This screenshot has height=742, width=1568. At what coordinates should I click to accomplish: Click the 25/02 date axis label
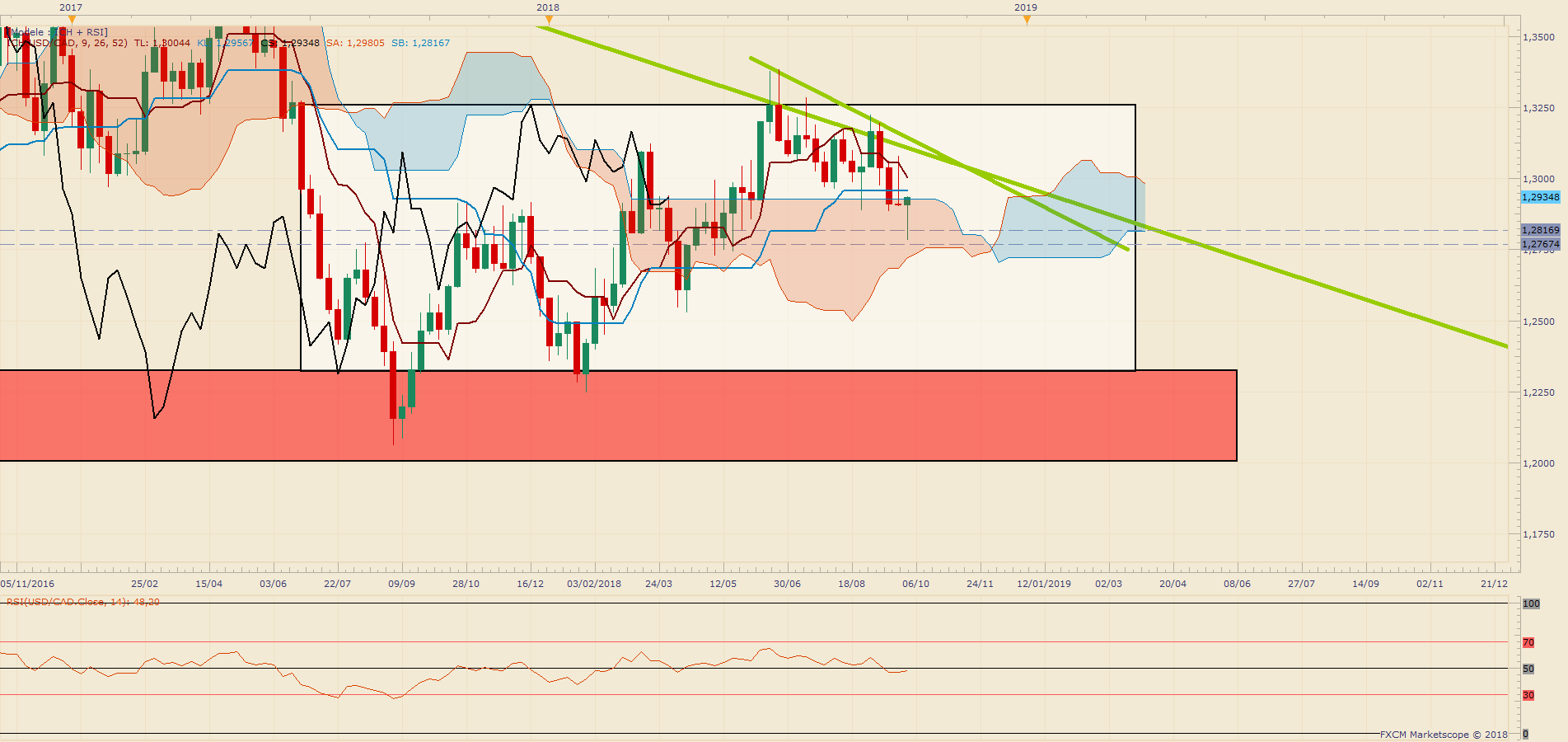145,584
